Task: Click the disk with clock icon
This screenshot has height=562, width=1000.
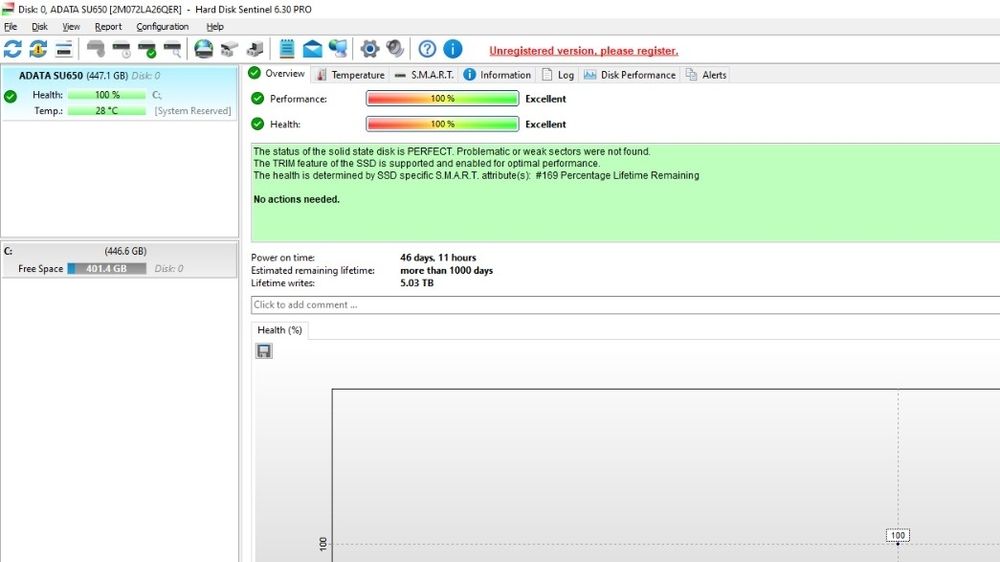Action: tap(121, 48)
